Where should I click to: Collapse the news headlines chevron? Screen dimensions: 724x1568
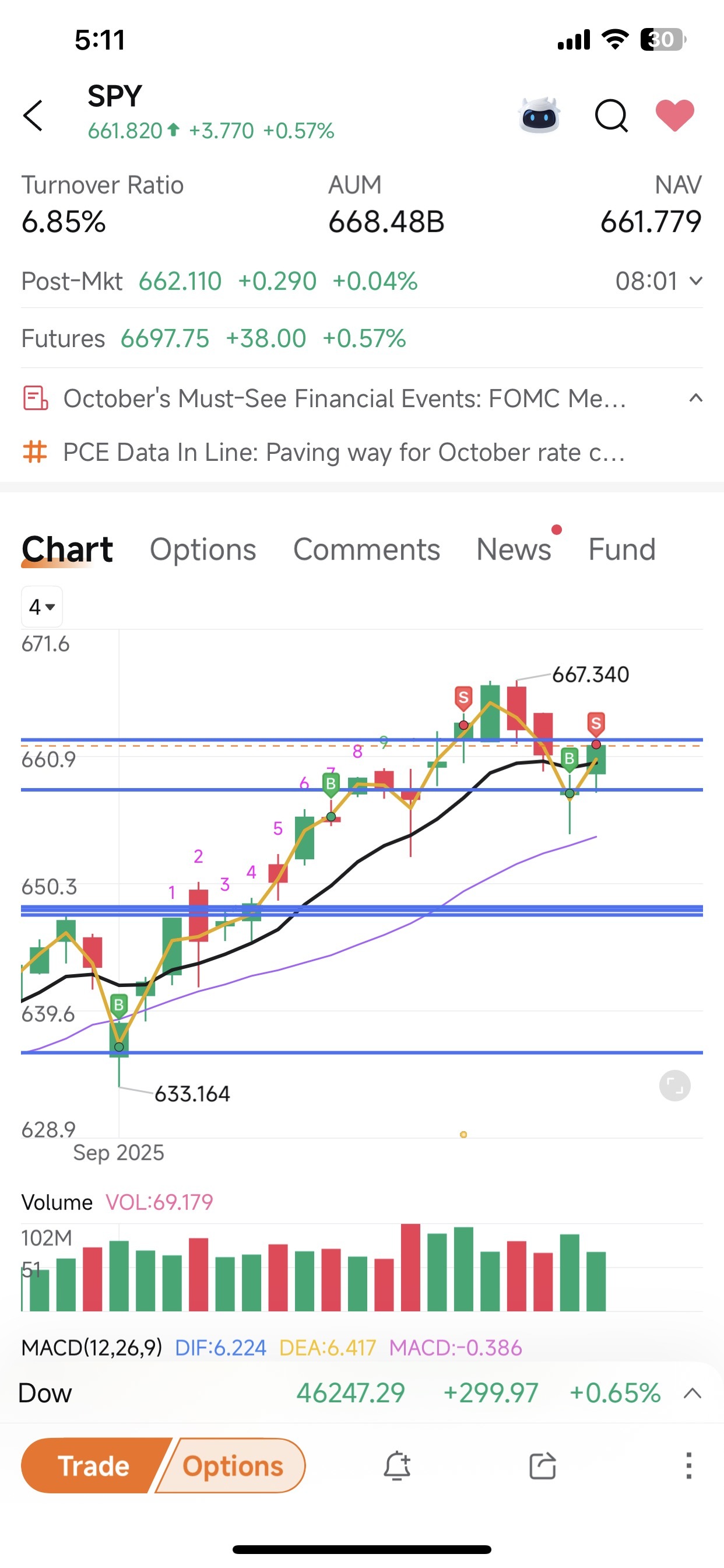(695, 398)
